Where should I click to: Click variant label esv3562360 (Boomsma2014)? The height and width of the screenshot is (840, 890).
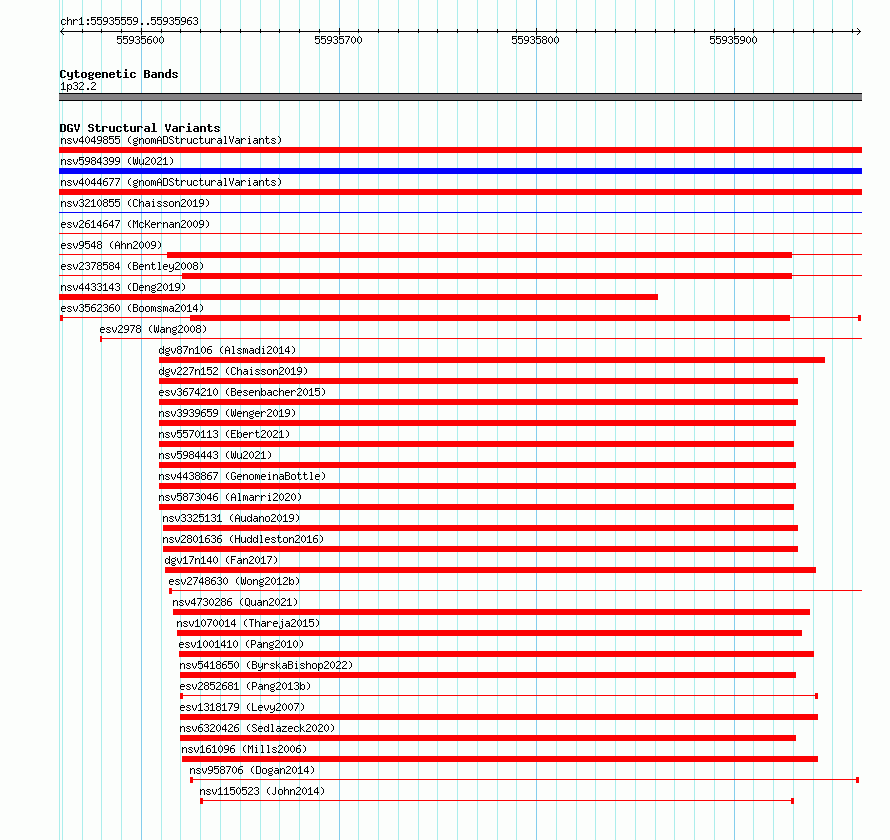(132, 308)
